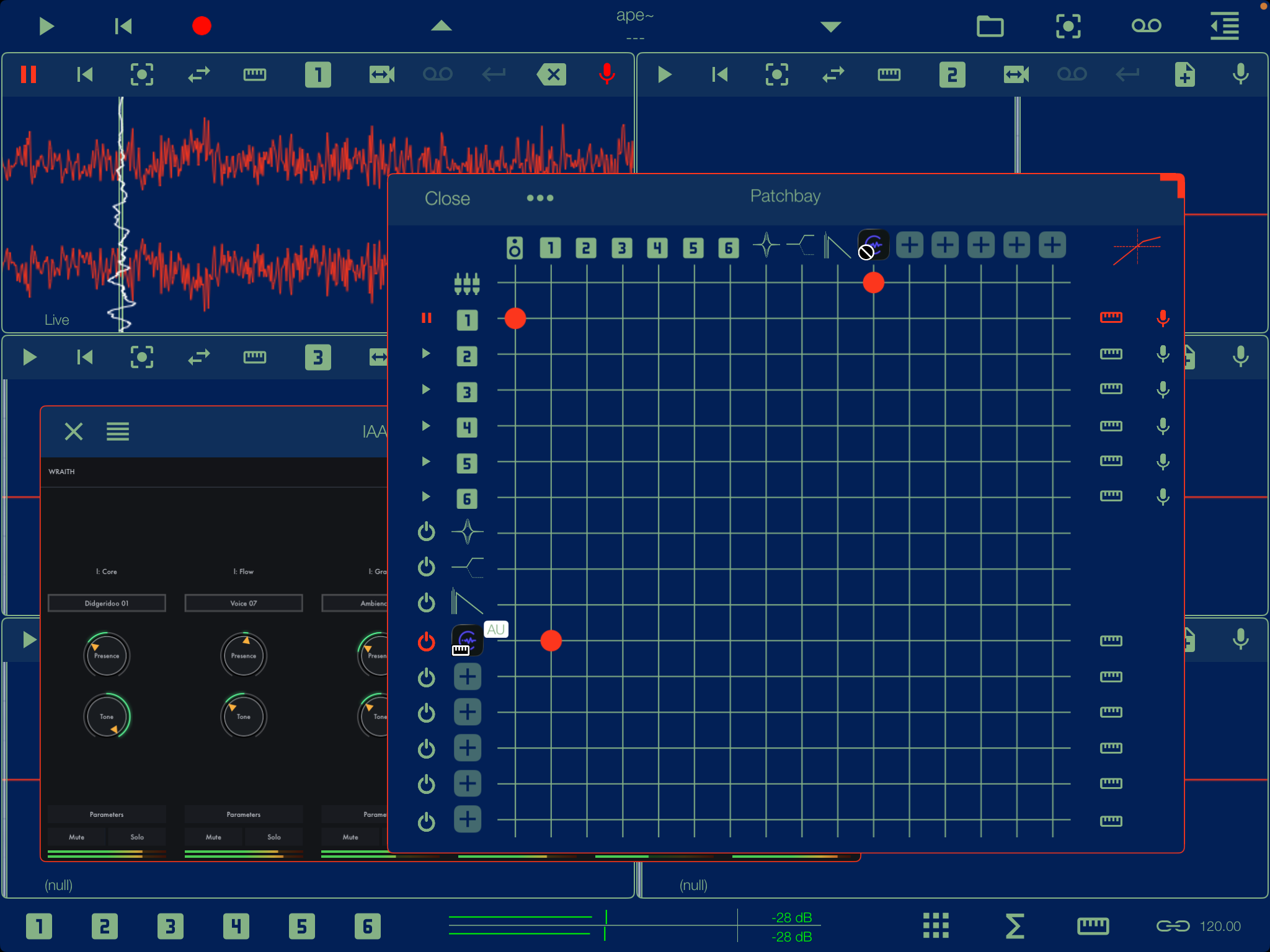Start main transport playback in top bar
This screenshot has height=952, width=1270.
point(46,26)
